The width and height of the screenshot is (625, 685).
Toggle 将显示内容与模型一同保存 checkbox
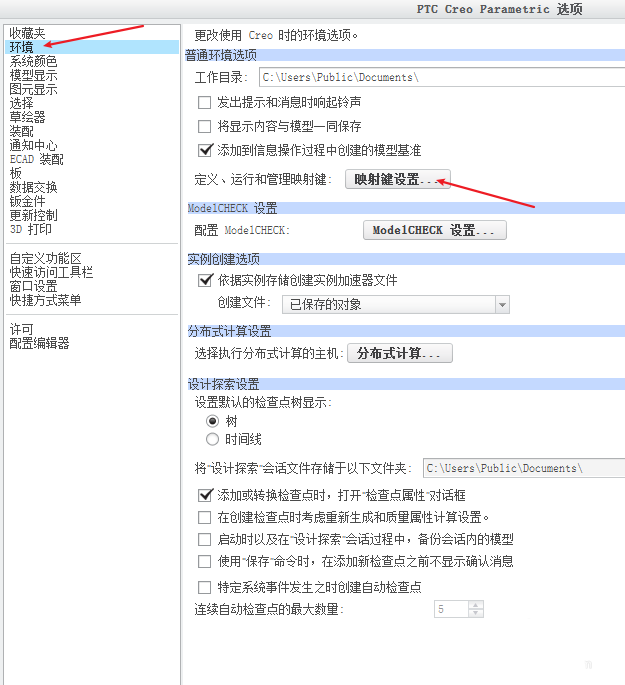(204, 127)
